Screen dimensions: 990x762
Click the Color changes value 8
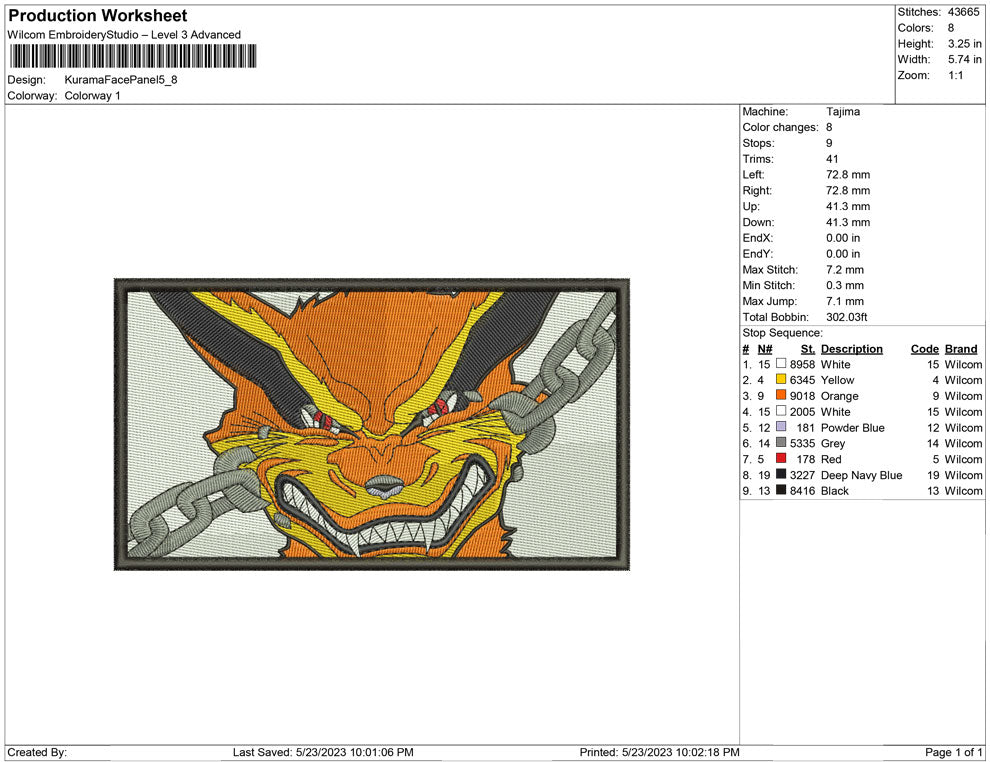829,127
